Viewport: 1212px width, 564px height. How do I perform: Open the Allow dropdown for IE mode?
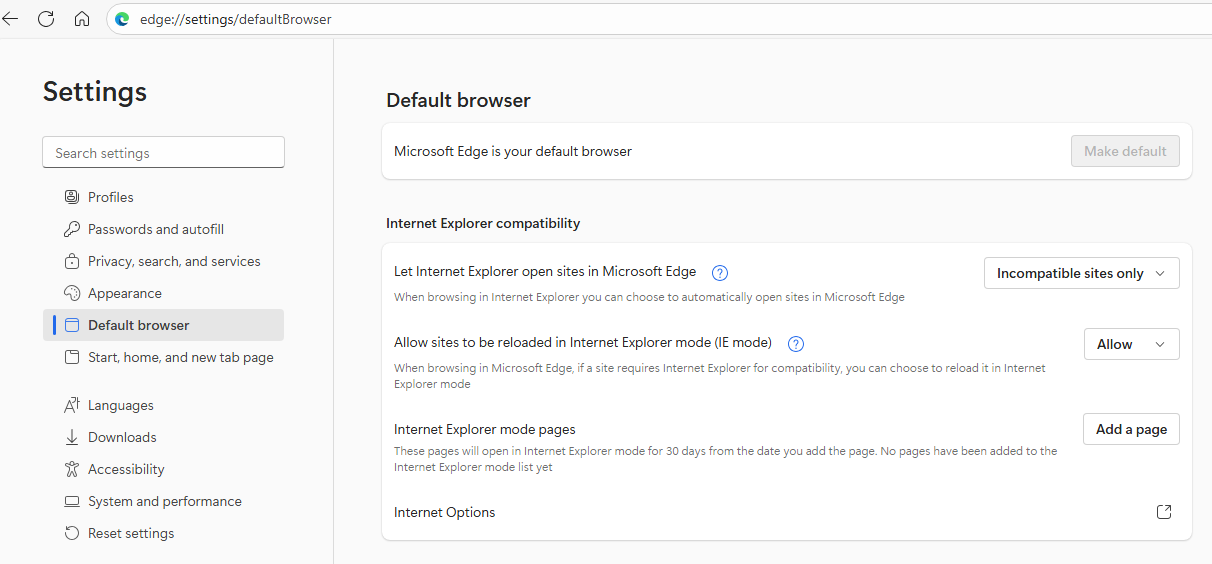pos(1131,344)
